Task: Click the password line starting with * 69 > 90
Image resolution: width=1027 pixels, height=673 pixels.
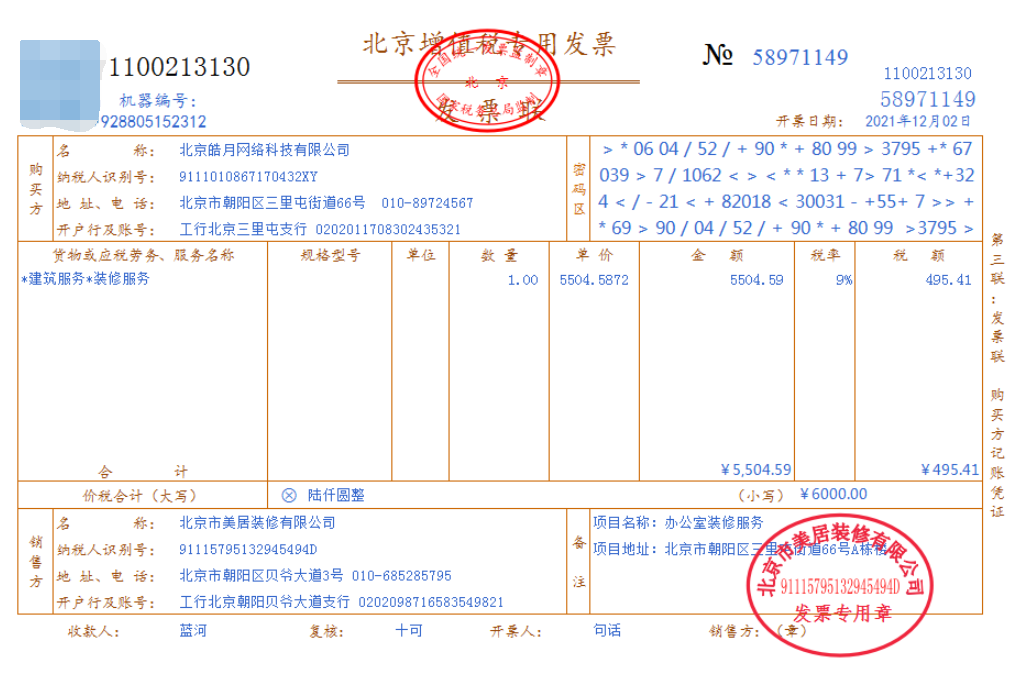Action: click(x=786, y=228)
